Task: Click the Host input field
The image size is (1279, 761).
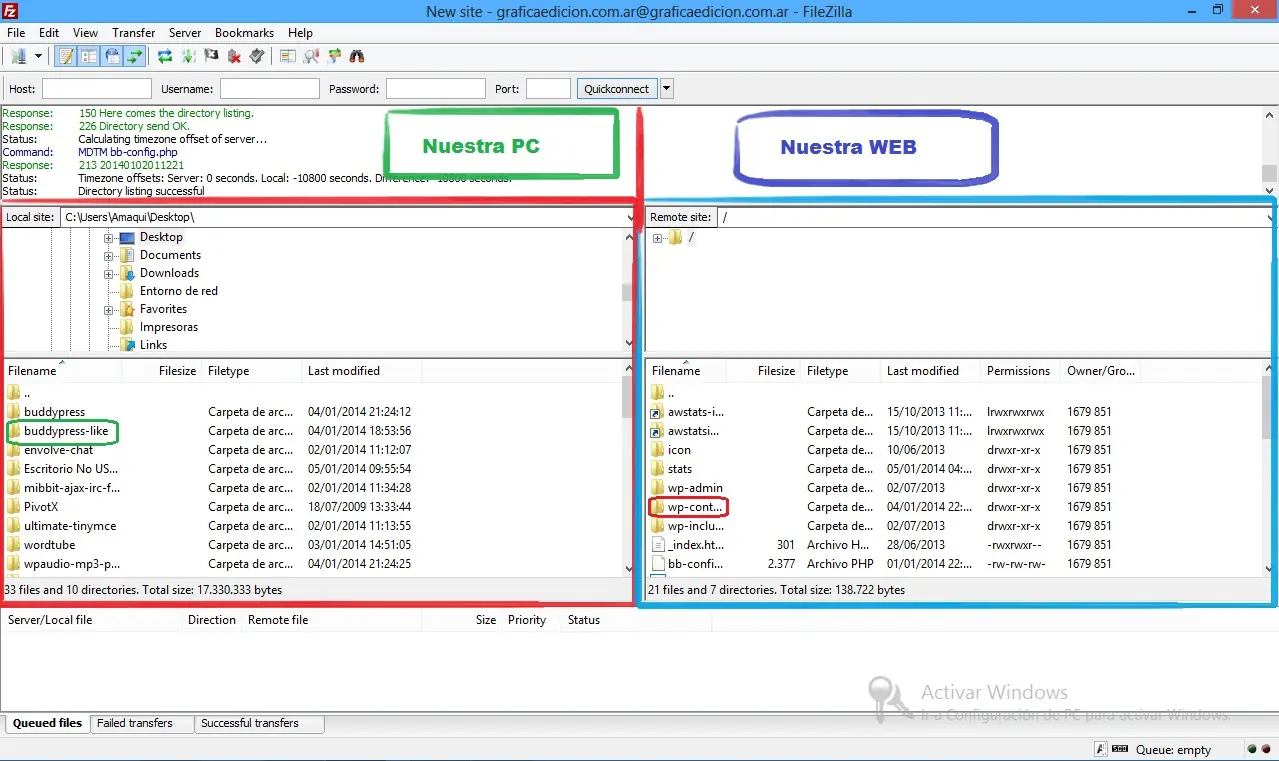Action: click(97, 89)
